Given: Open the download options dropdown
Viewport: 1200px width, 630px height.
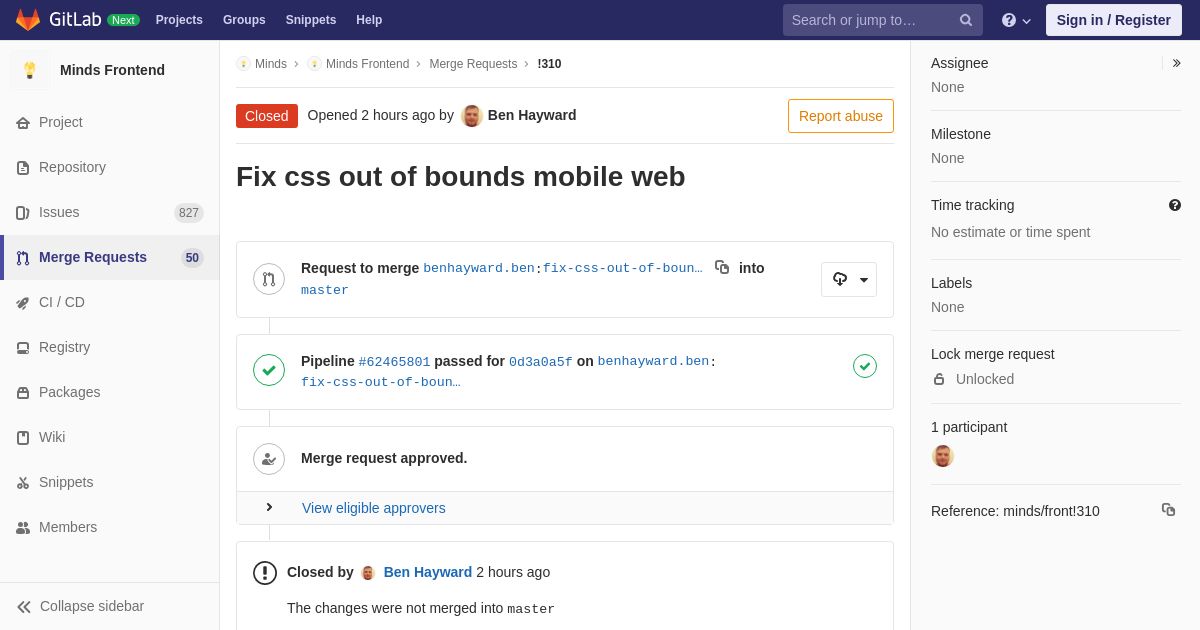Looking at the screenshot, I should tap(849, 280).
